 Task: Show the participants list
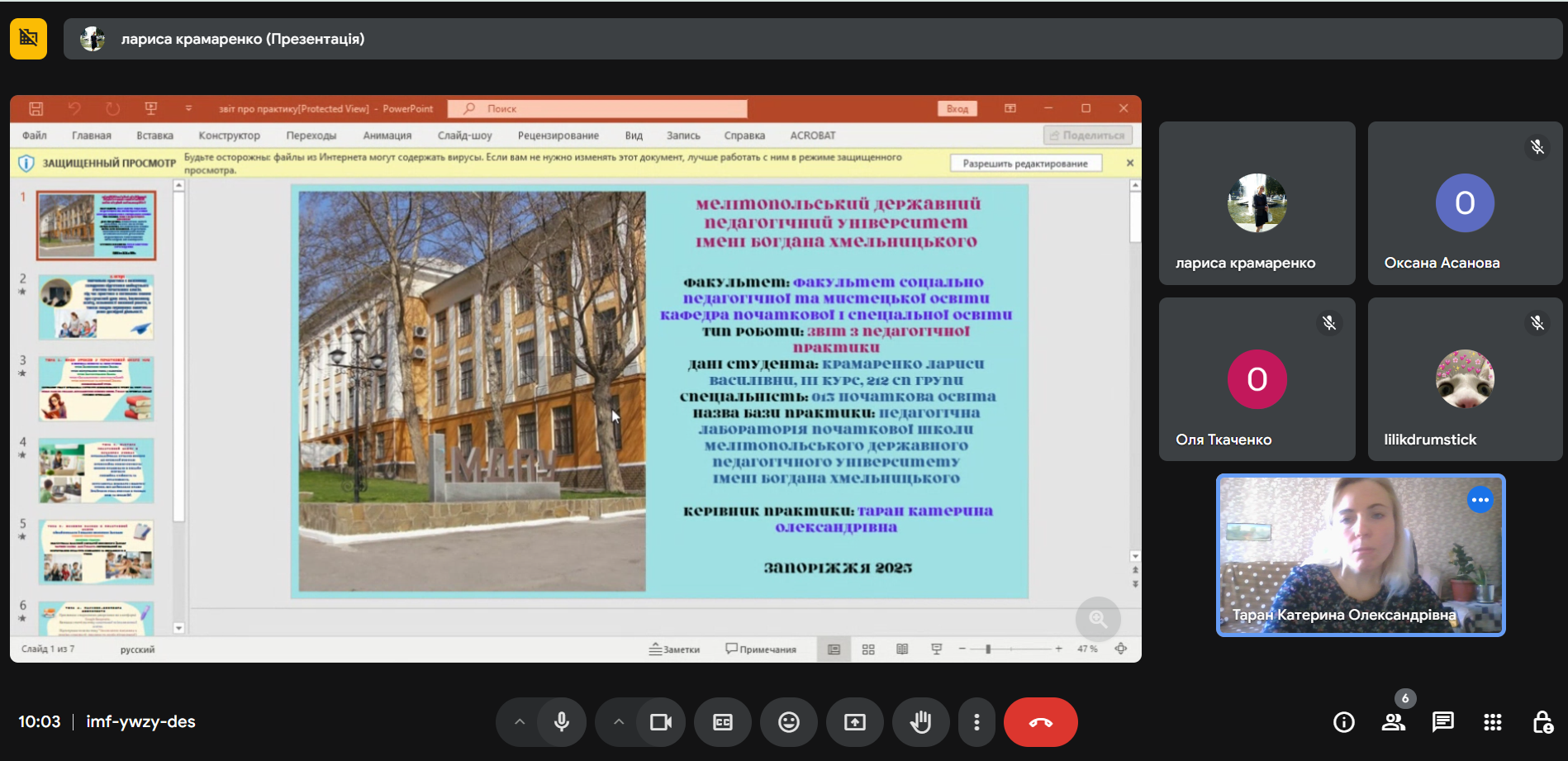tap(1393, 722)
